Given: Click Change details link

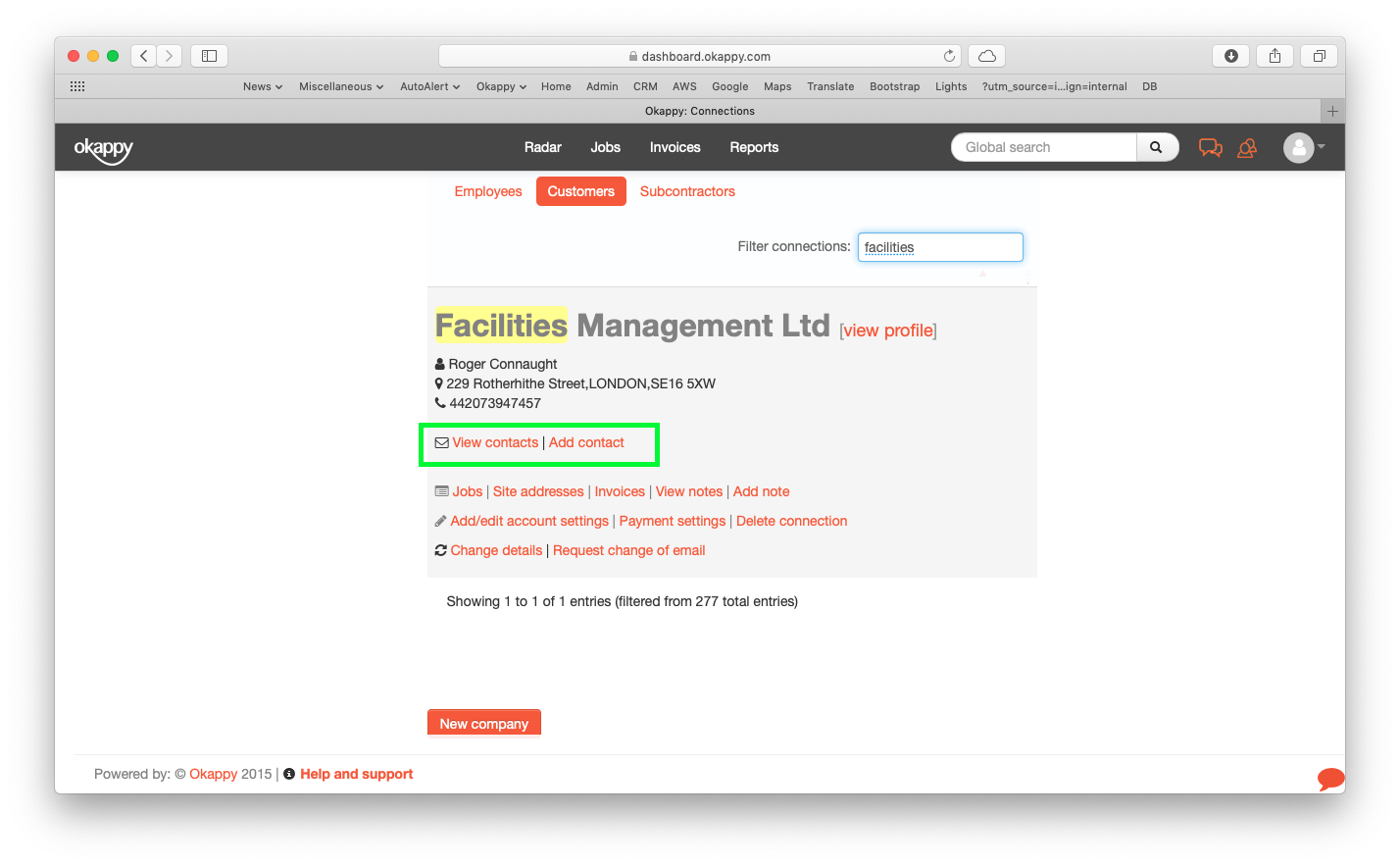Looking at the screenshot, I should [496, 550].
